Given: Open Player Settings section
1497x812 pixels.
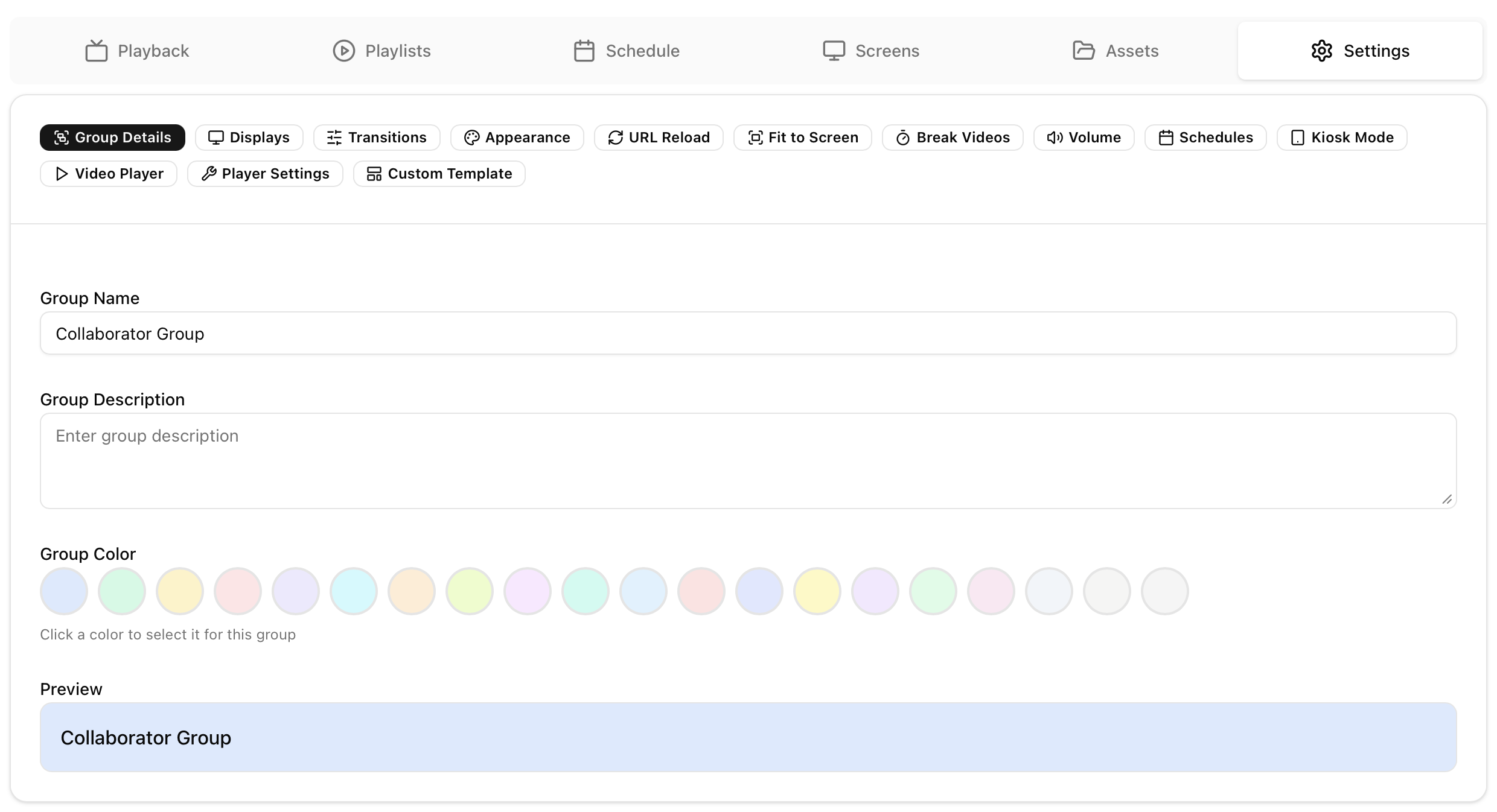Looking at the screenshot, I should (265, 174).
